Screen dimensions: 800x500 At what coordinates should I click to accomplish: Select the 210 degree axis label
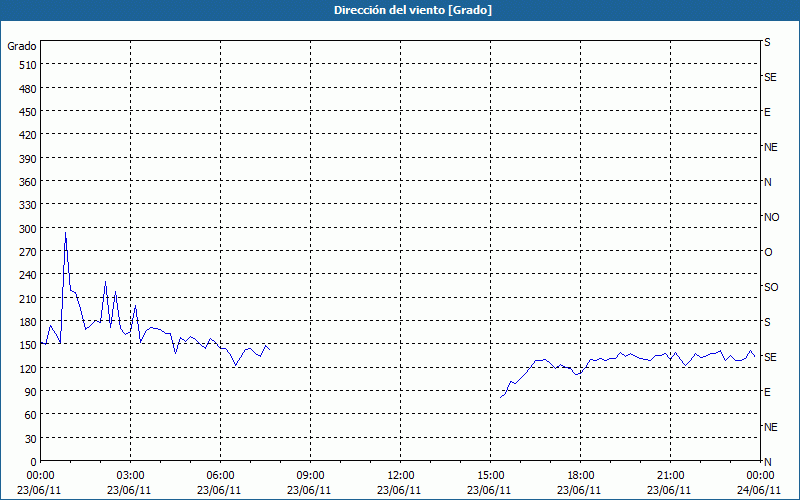point(29,298)
